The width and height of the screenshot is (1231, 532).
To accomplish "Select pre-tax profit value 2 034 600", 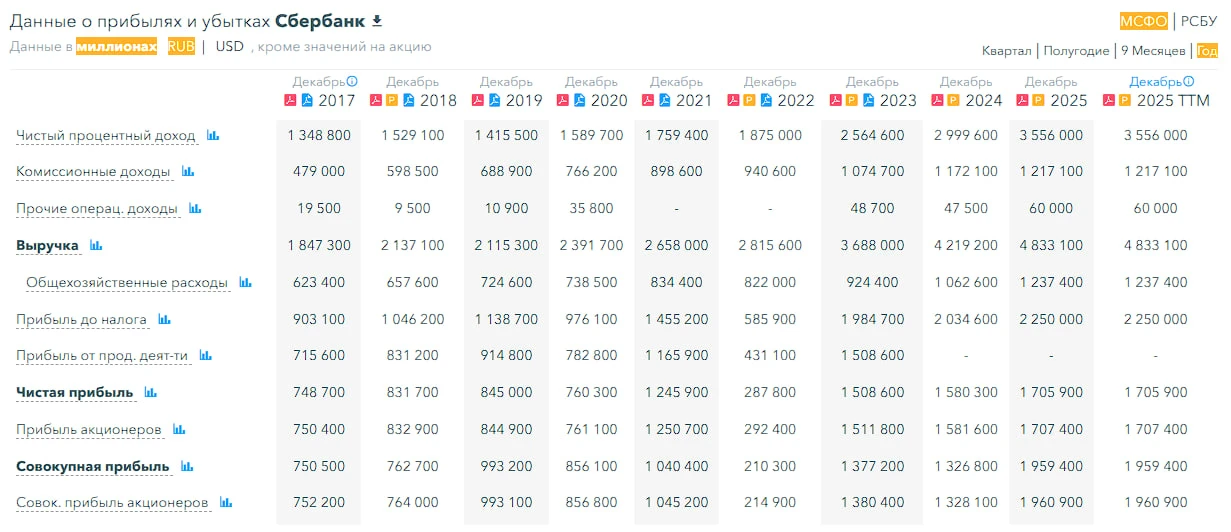I will [x=966, y=320].
